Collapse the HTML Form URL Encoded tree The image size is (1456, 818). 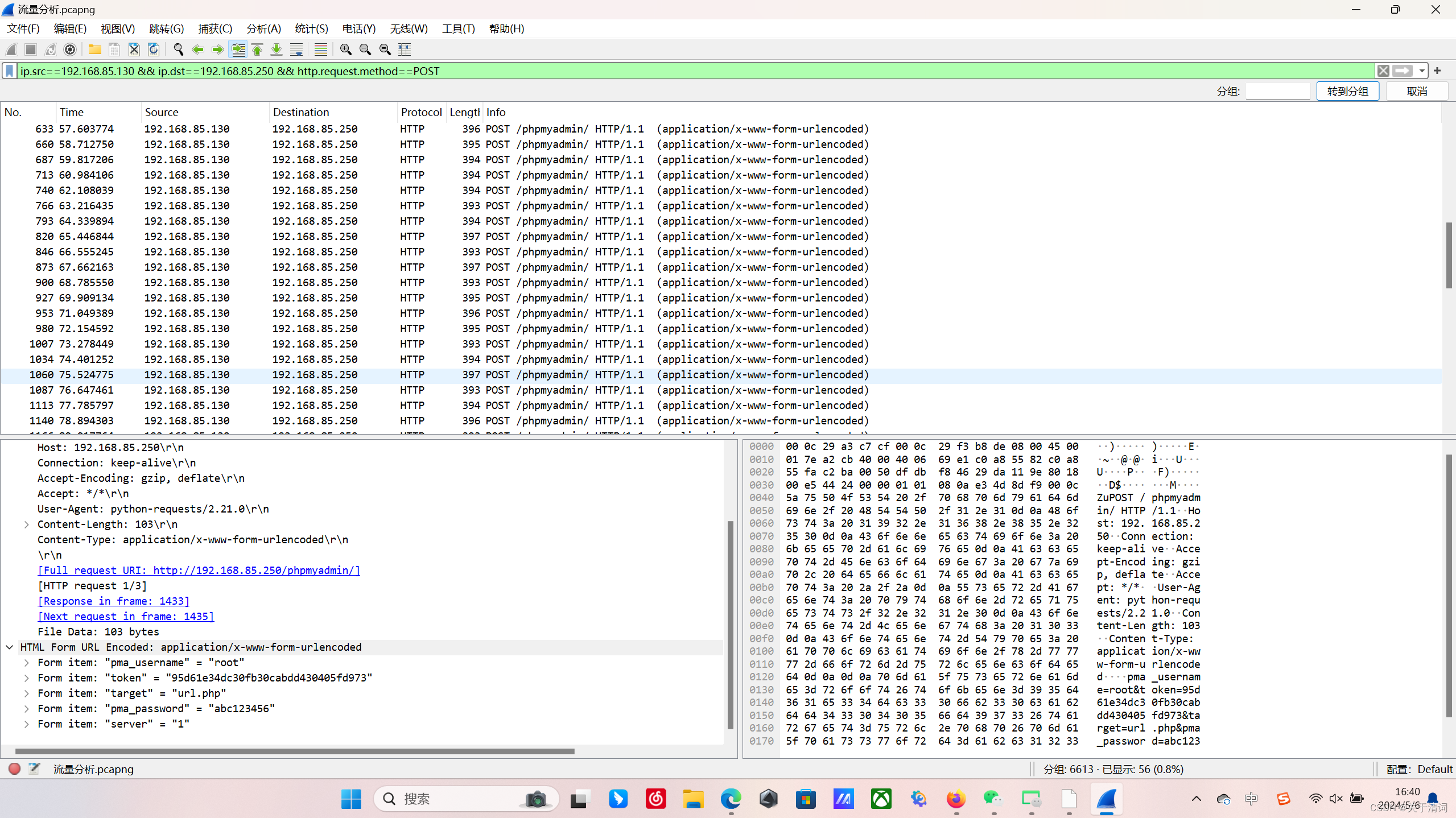tap(10, 647)
